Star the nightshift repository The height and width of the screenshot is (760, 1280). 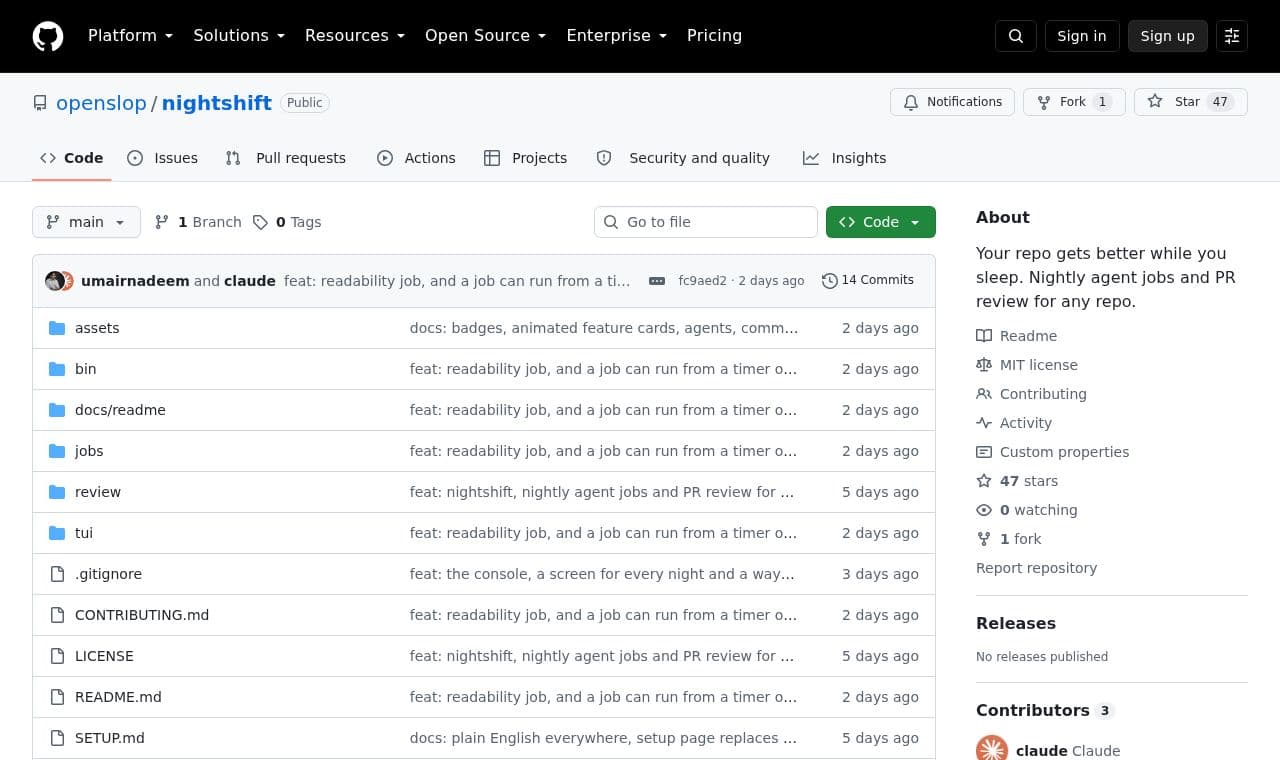1191,102
